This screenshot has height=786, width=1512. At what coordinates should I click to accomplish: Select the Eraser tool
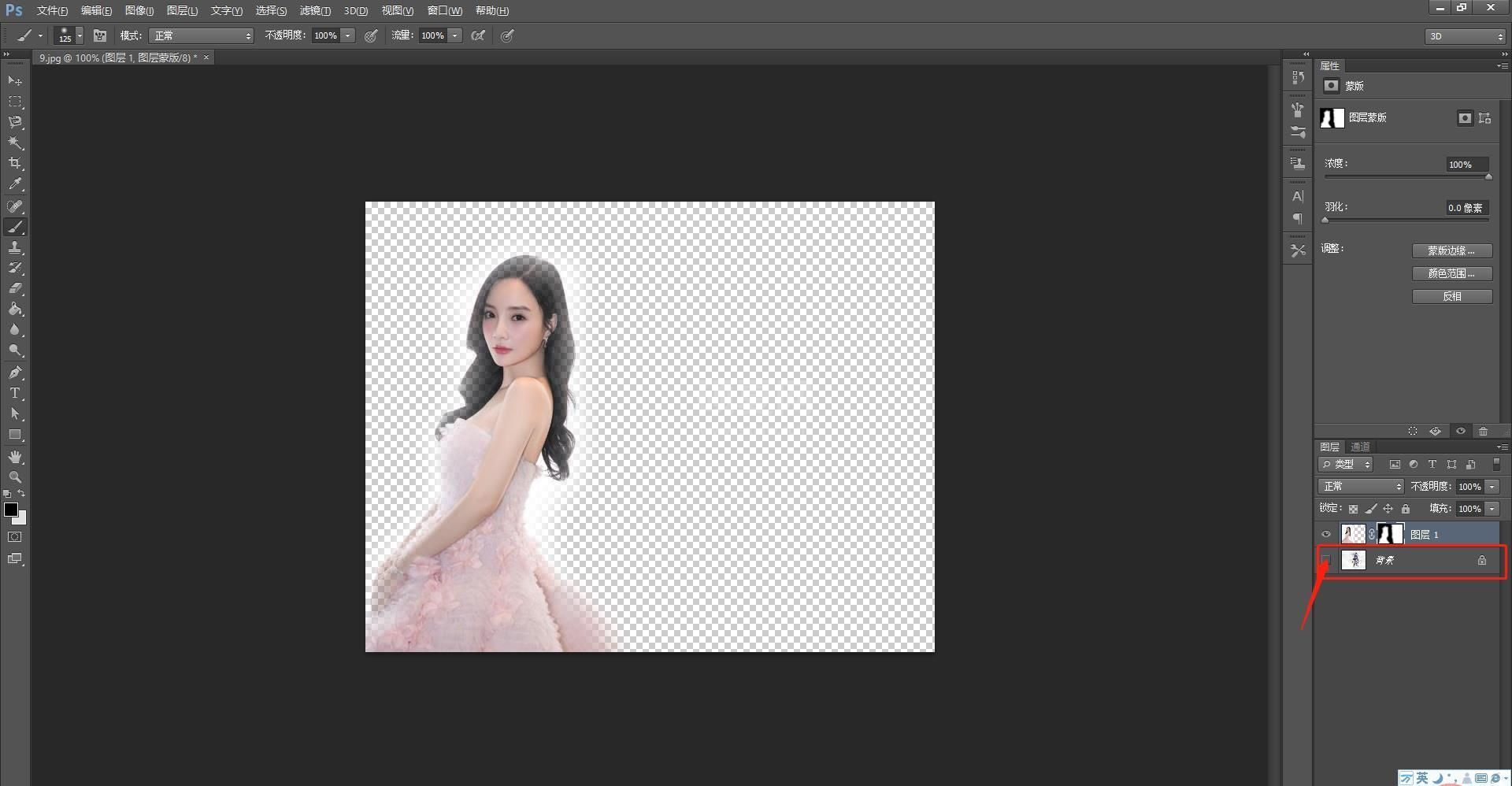pos(15,288)
